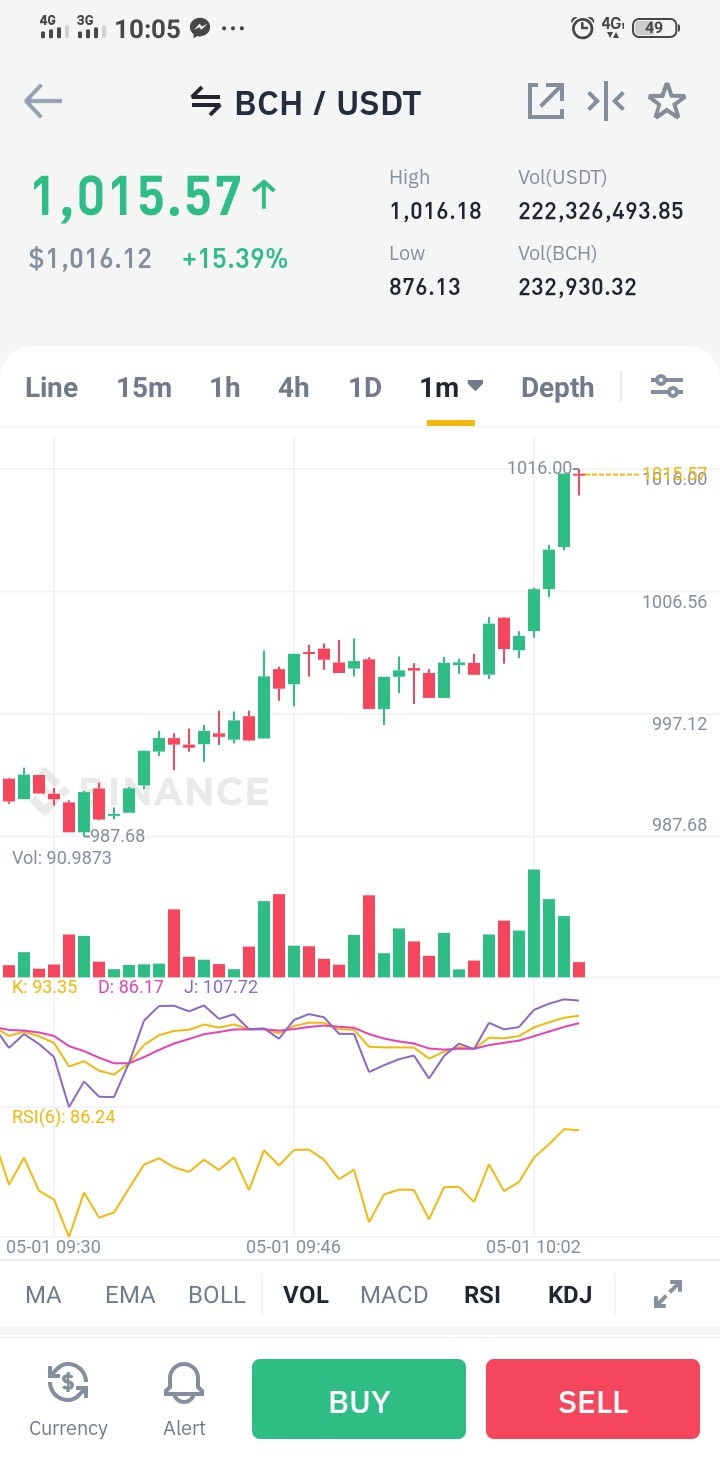Open the Alert bell
Screen dimensions: 720x1460
pos(184,1399)
